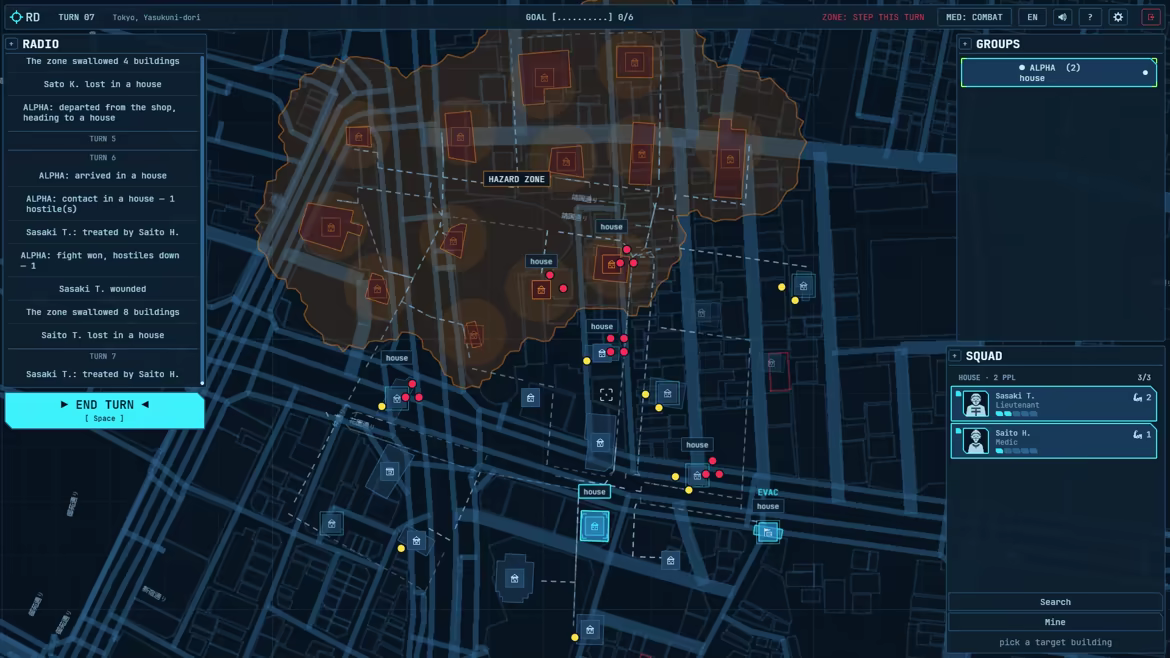Click the TURN 7 log divider

point(102,357)
